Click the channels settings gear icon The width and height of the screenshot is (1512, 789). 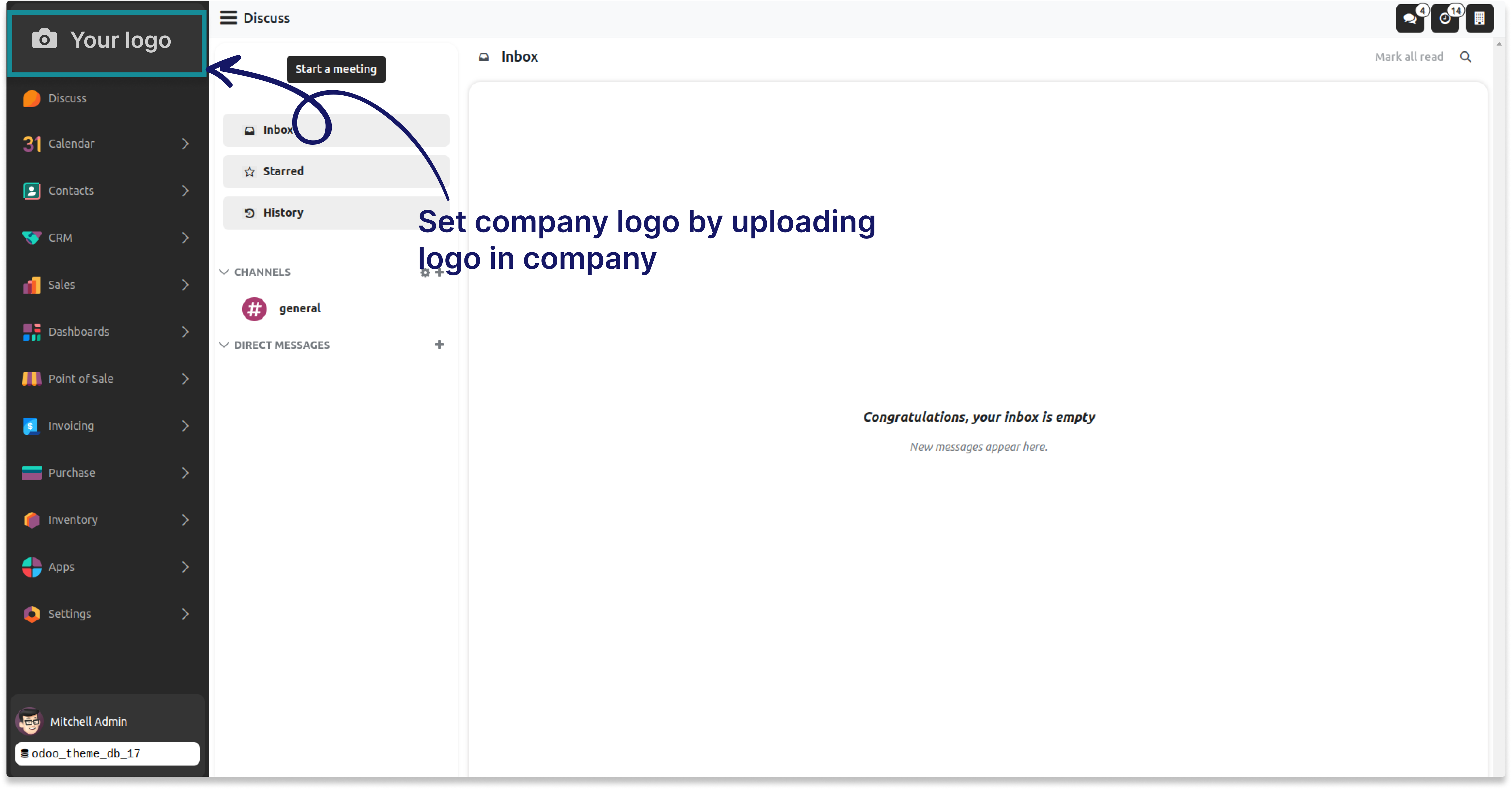425,272
